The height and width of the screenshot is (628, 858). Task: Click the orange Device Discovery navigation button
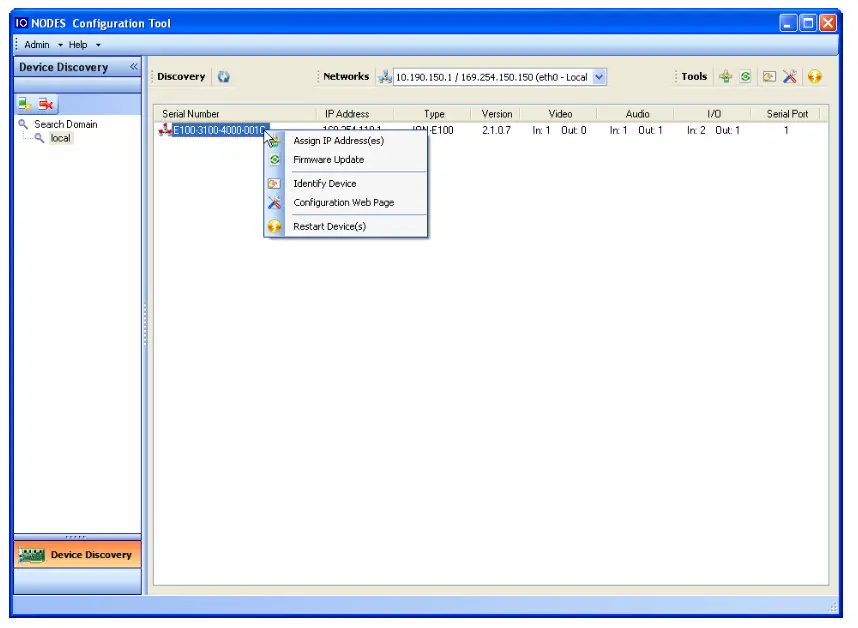(78, 555)
